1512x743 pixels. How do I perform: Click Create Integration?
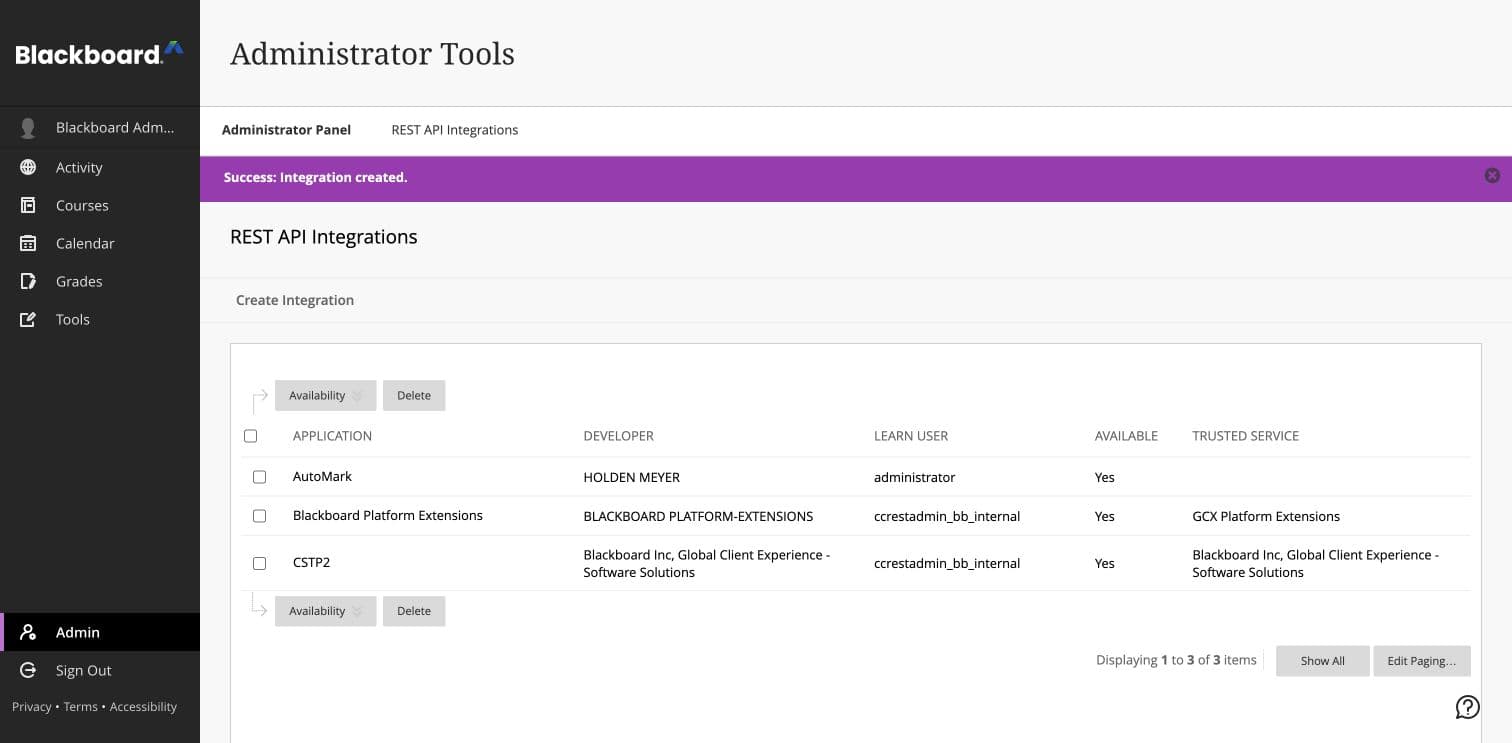(x=295, y=300)
